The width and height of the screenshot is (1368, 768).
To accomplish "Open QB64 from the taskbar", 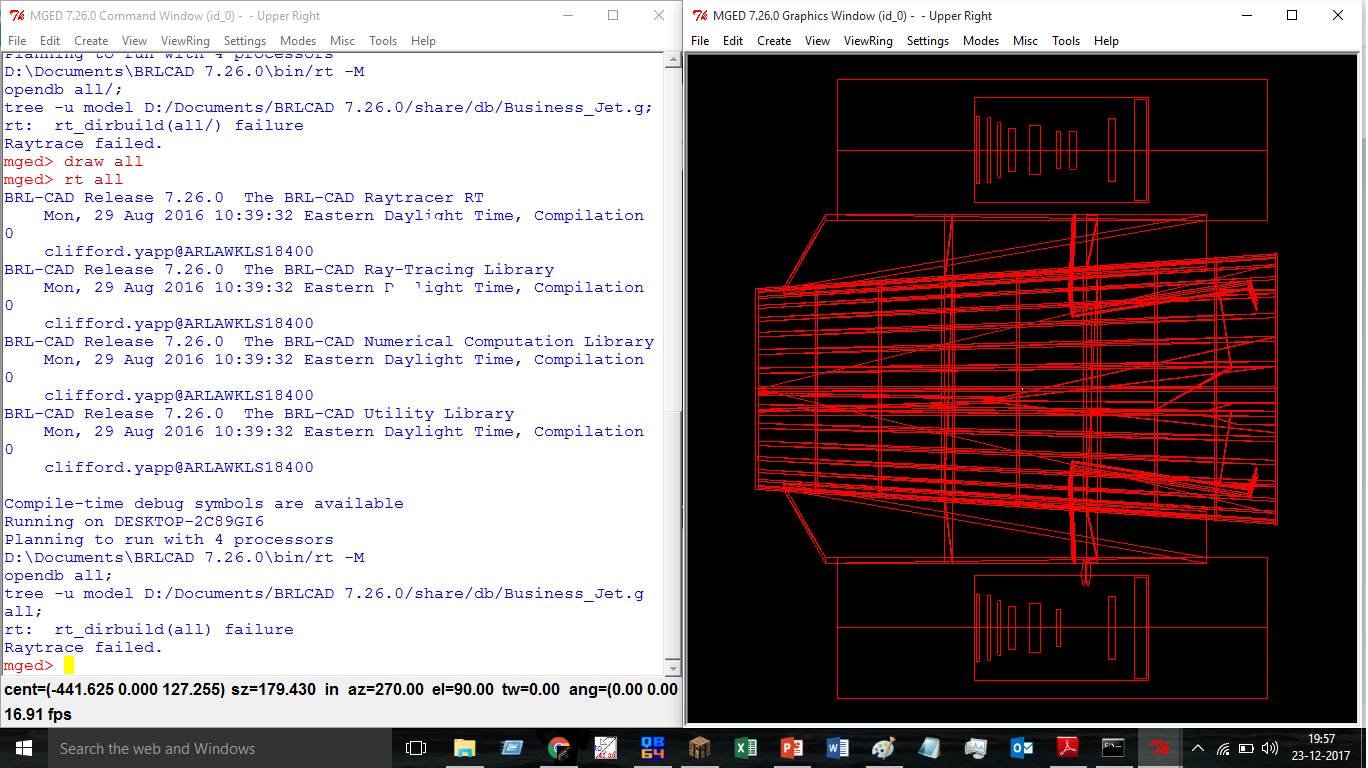I will coord(653,748).
